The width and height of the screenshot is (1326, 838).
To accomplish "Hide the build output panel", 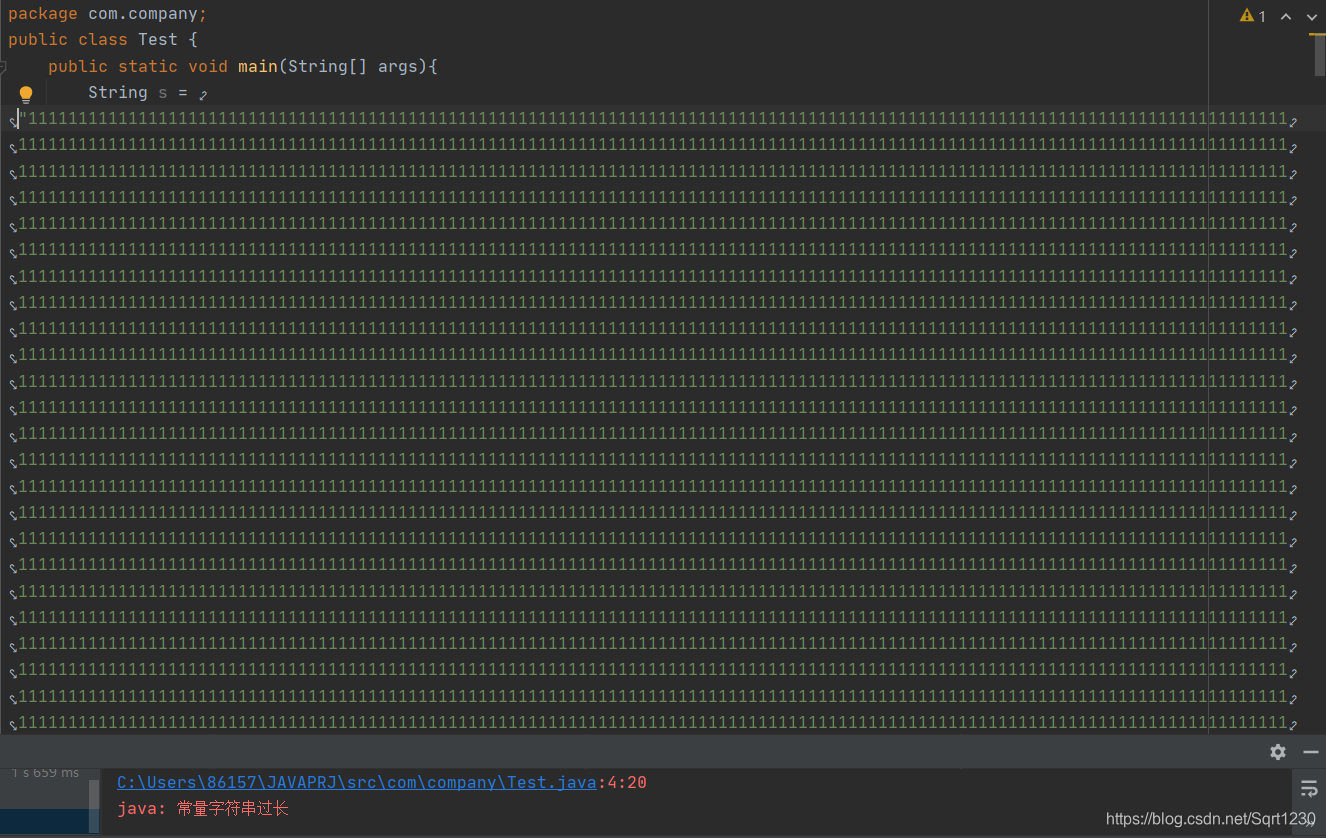I will point(1310,752).
